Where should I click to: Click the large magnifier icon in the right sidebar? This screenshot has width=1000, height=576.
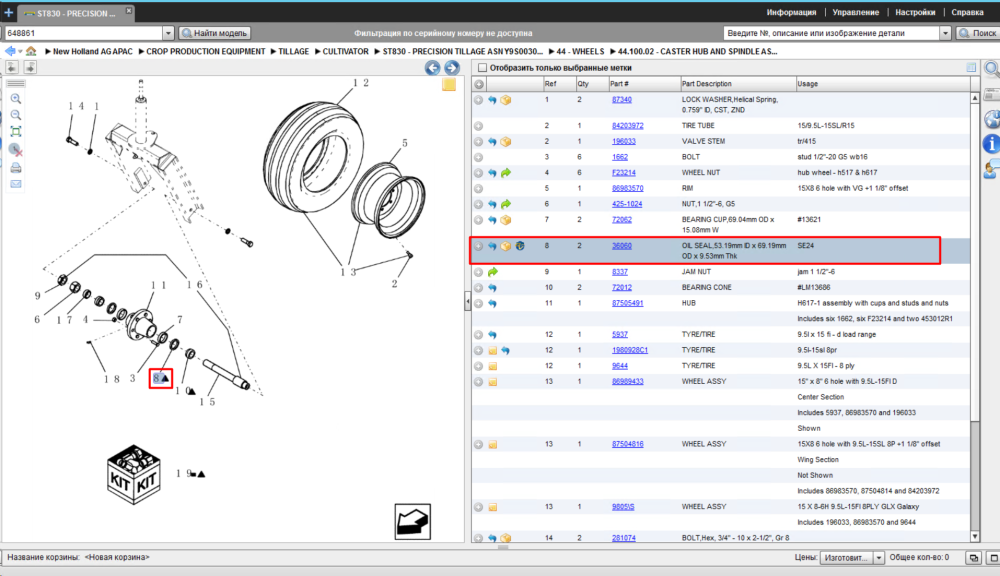click(992, 69)
